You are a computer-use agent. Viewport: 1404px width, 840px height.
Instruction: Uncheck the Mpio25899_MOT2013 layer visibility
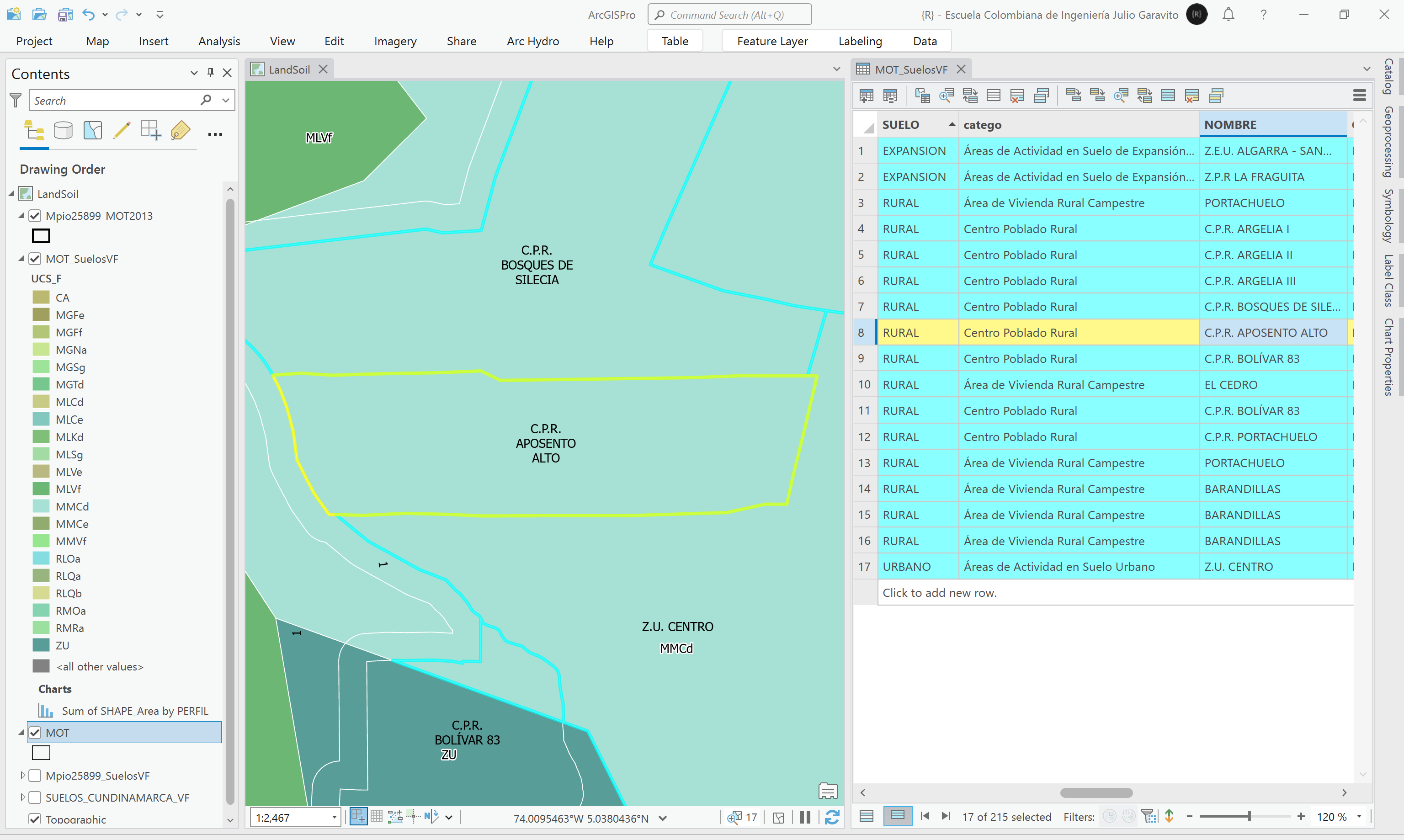(x=35, y=216)
